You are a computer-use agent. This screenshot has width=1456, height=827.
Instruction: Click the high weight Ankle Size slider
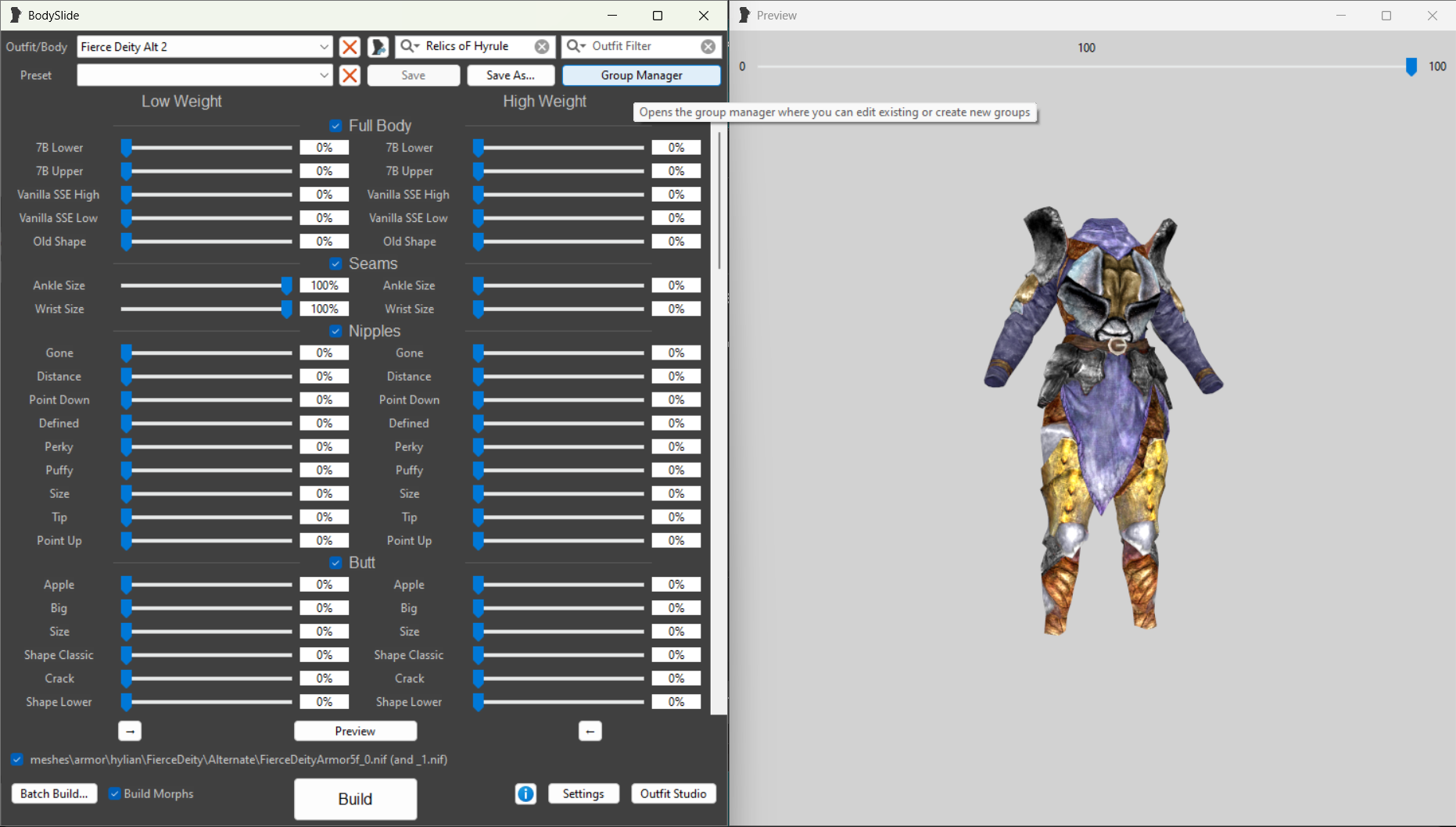pyautogui.click(x=558, y=285)
